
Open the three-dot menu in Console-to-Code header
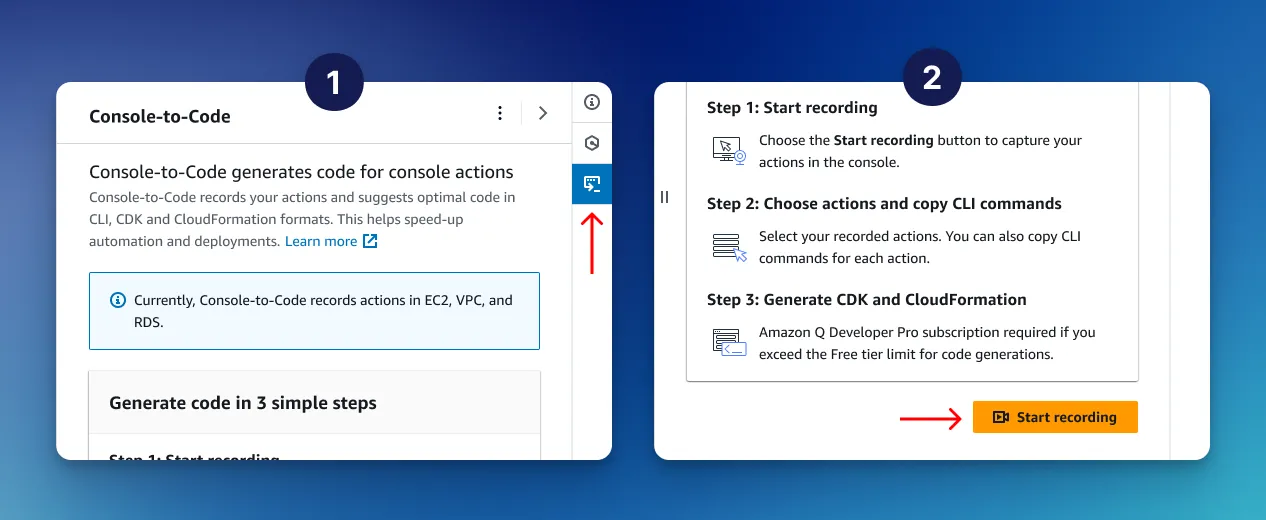[x=500, y=114]
